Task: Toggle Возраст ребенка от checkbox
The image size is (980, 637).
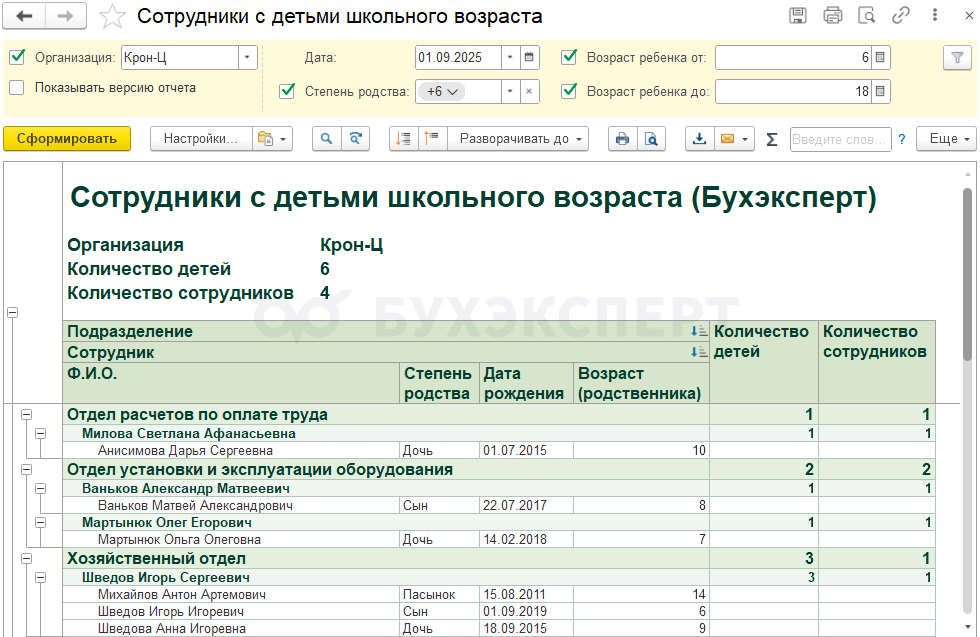Action: coord(569,58)
